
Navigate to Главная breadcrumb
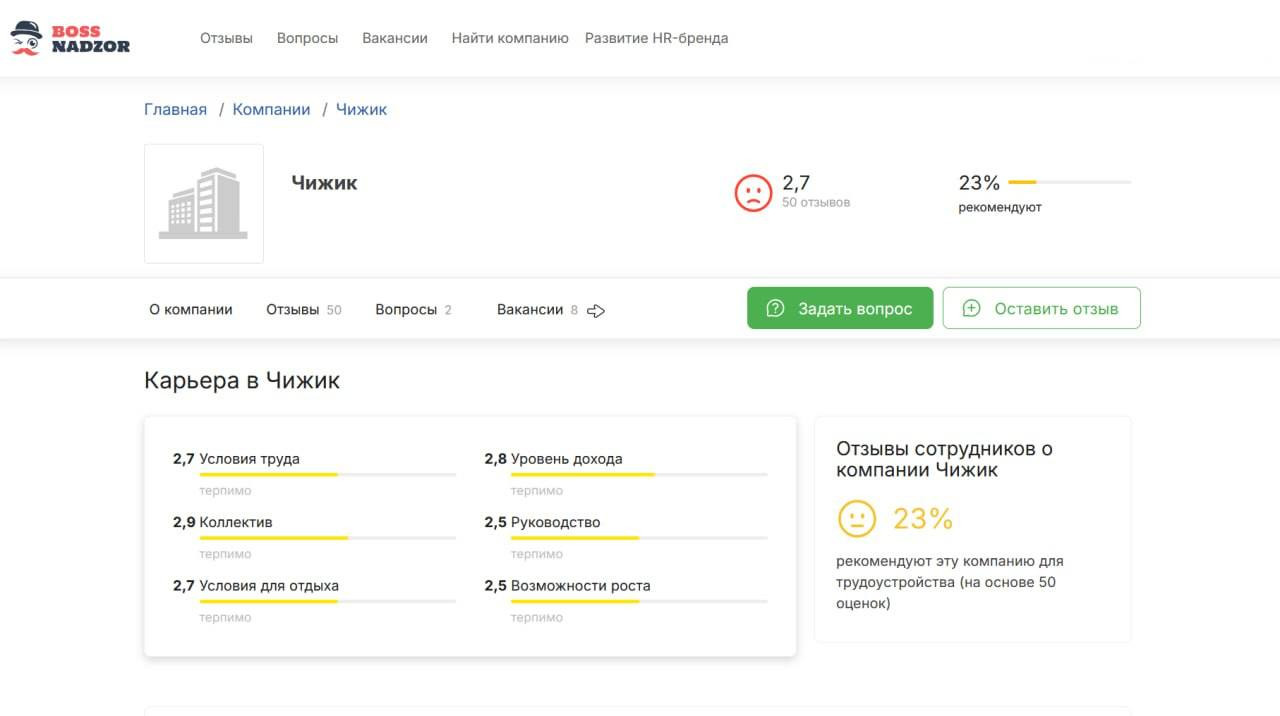pos(175,110)
